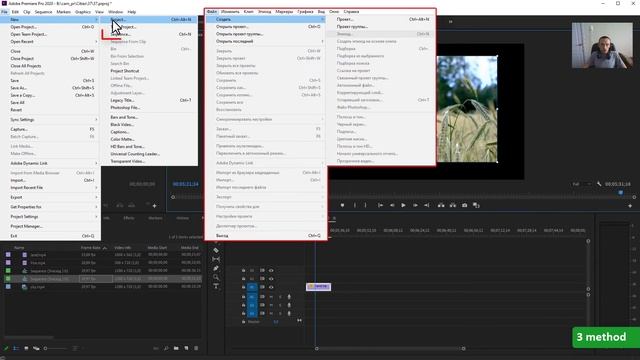Step forward one frame
Viewport: 640px width, 360px height.
coord(415,205)
